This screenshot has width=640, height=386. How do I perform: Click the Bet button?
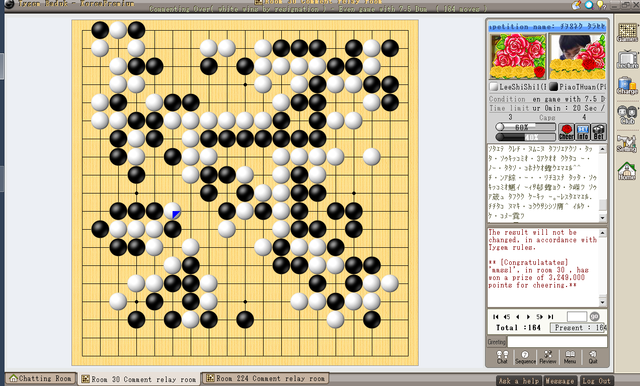[599, 132]
